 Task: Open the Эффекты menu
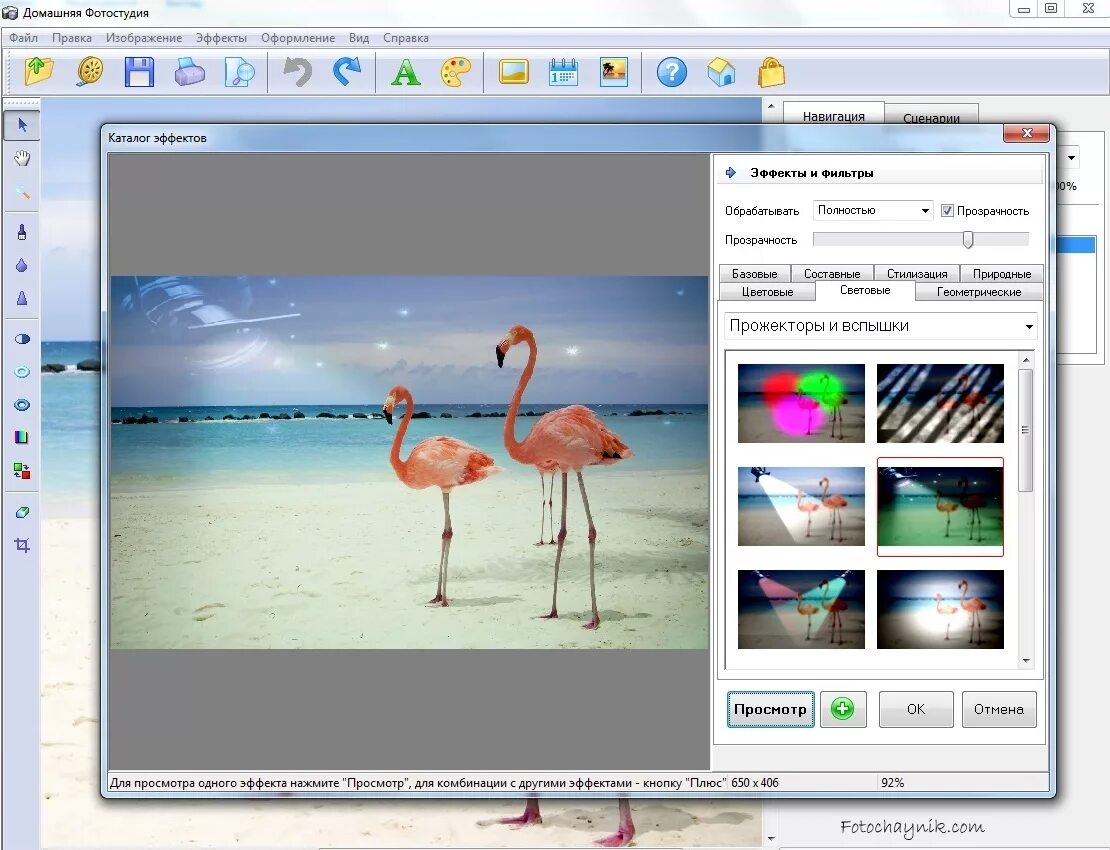221,38
